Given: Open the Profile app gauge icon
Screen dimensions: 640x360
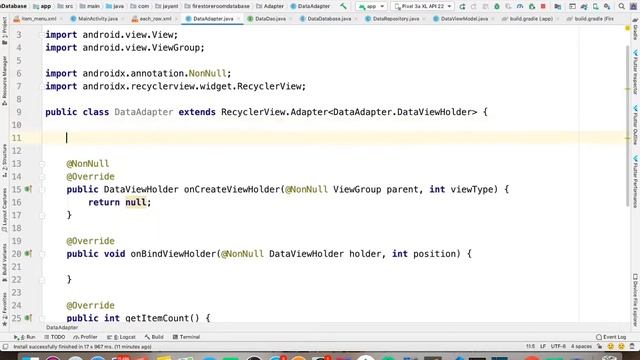Looking at the screenshot, I should coord(520,7).
